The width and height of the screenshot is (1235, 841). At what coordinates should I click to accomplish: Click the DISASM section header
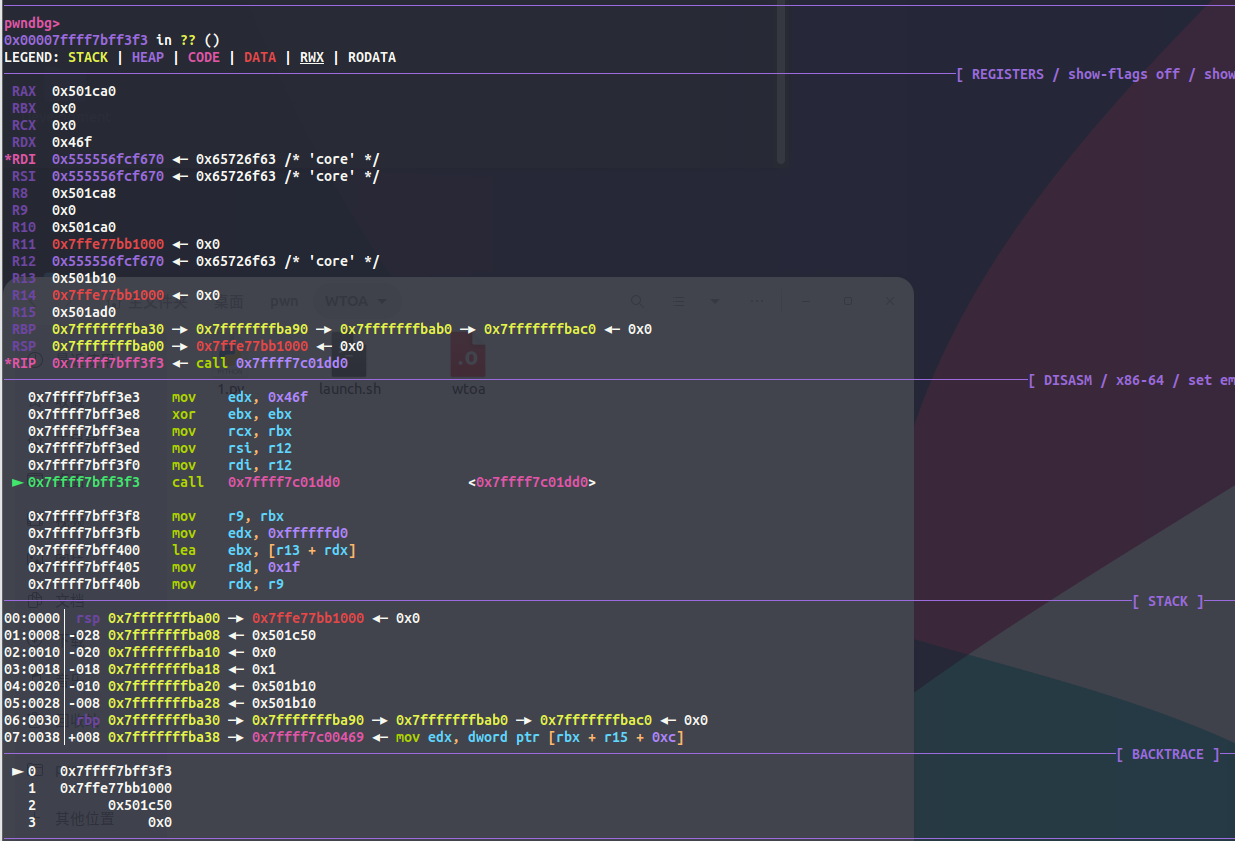pyautogui.click(x=1068, y=380)
